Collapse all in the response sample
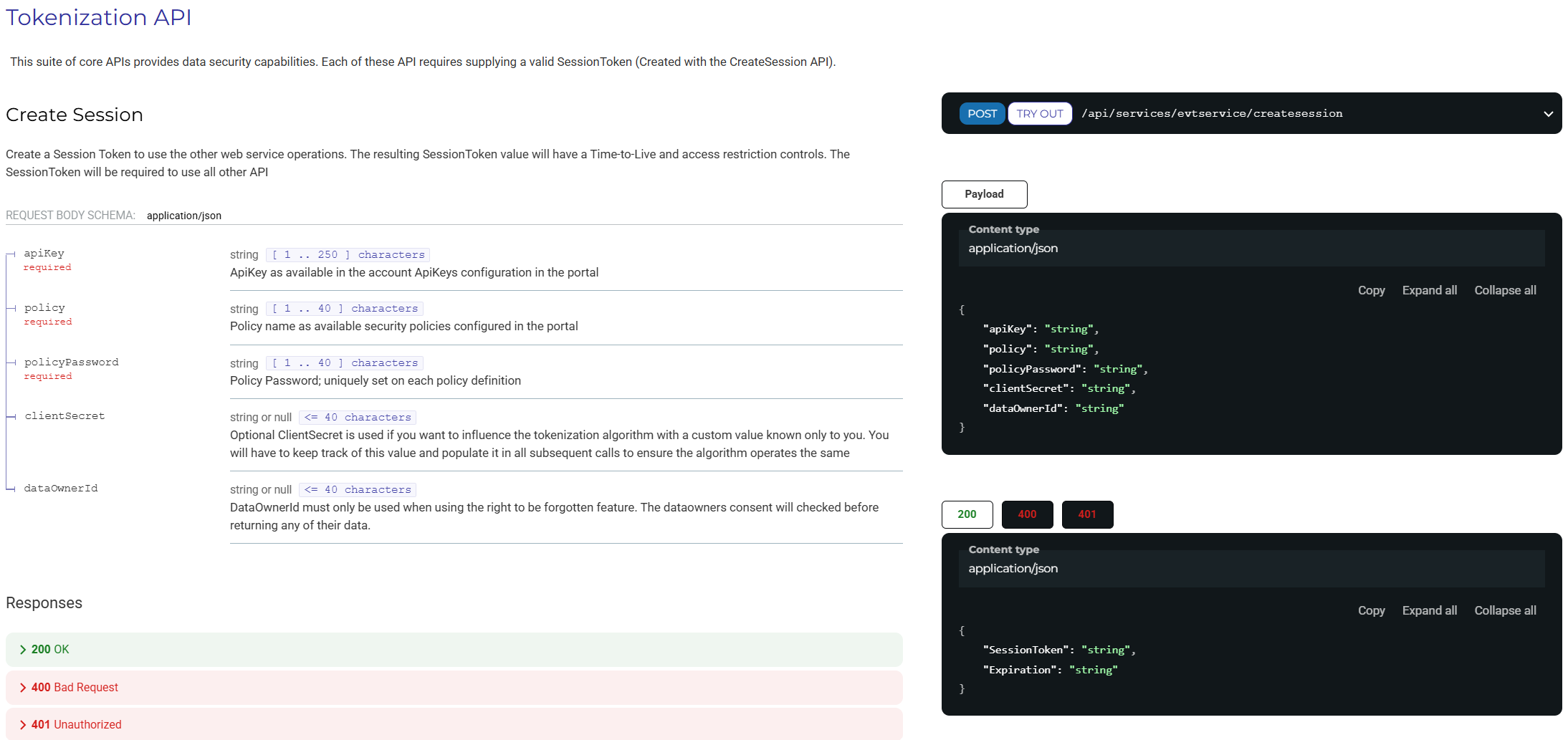1568x740 pixels. (x=1505, y=610)
